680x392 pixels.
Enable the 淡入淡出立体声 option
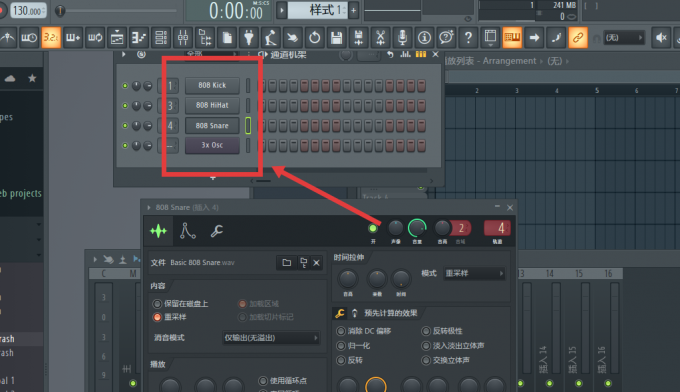coord(453,346)
